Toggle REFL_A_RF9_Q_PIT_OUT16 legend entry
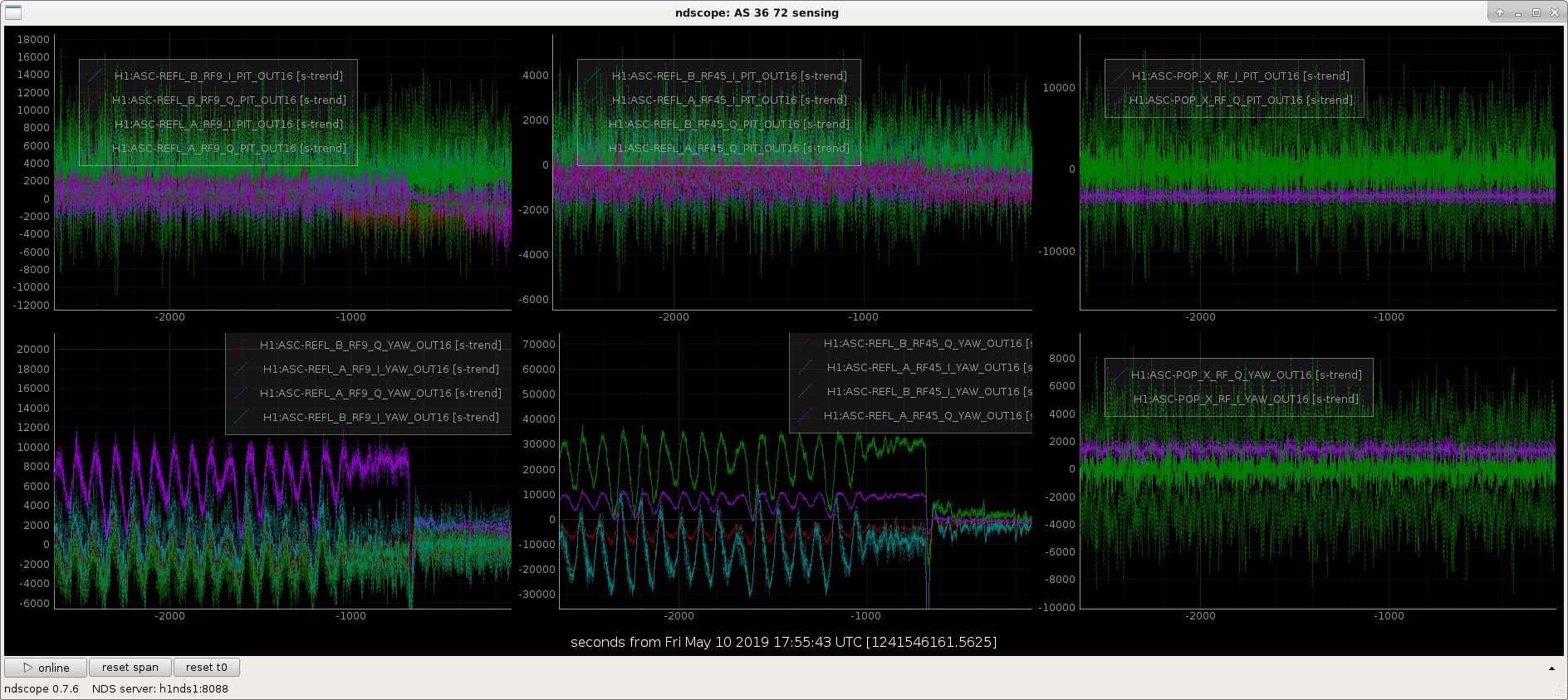This screenshot has height=700, width=1568. tap(229, 148)
